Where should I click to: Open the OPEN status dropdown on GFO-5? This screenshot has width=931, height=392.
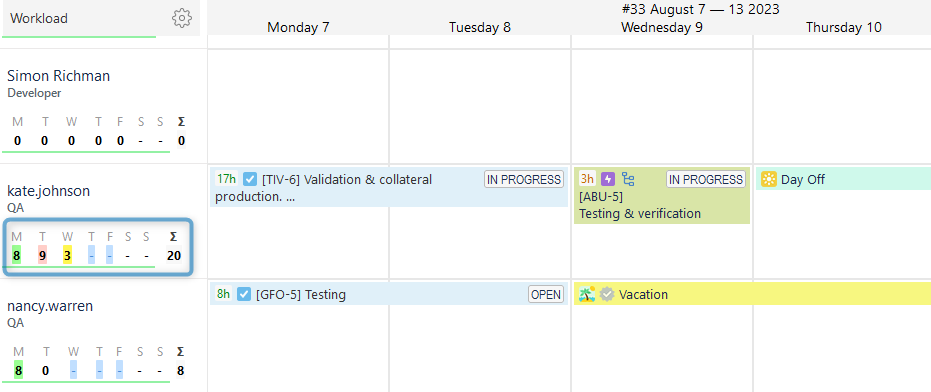tap(546, 294)
